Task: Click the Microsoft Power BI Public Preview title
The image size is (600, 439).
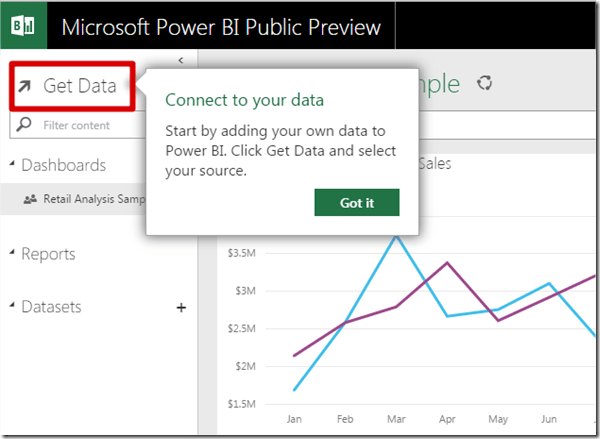Action: click(x=221, y=26)
